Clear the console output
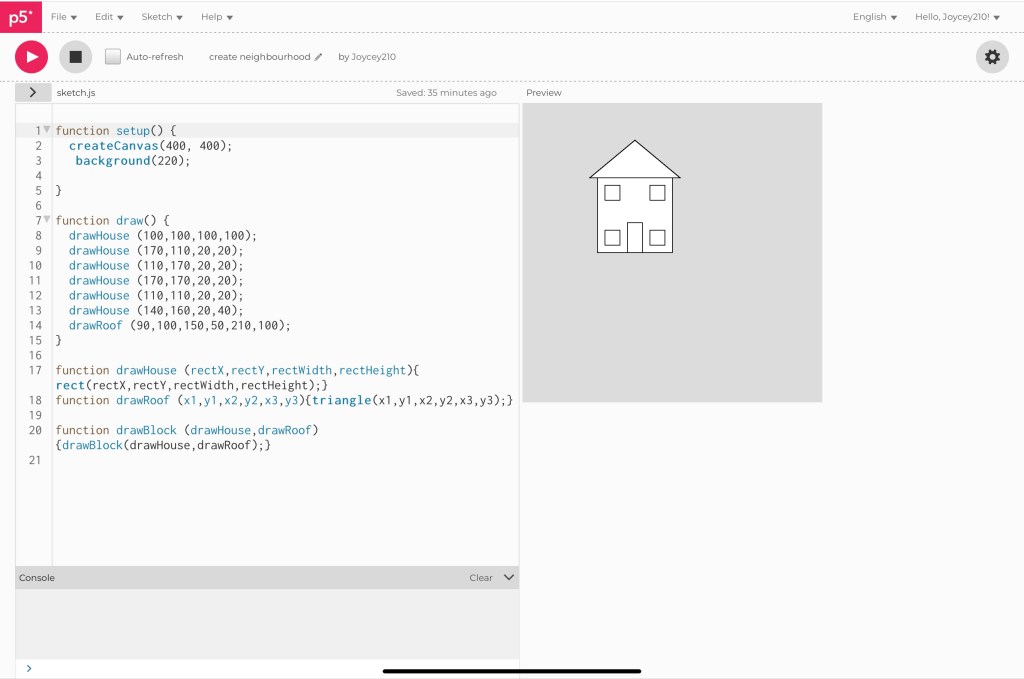The height and width of the screenshot is (679, 1024). point(481,577)
